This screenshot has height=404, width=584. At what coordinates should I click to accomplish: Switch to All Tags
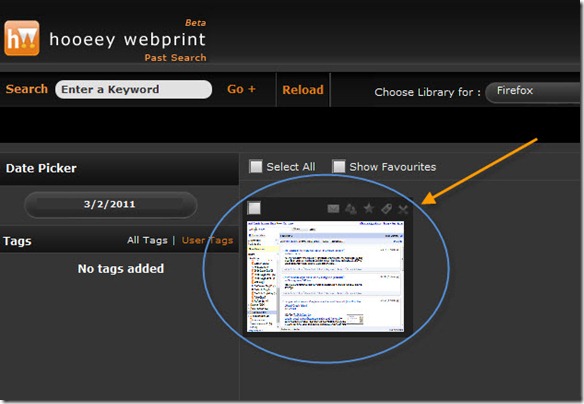tap(147, 240)
